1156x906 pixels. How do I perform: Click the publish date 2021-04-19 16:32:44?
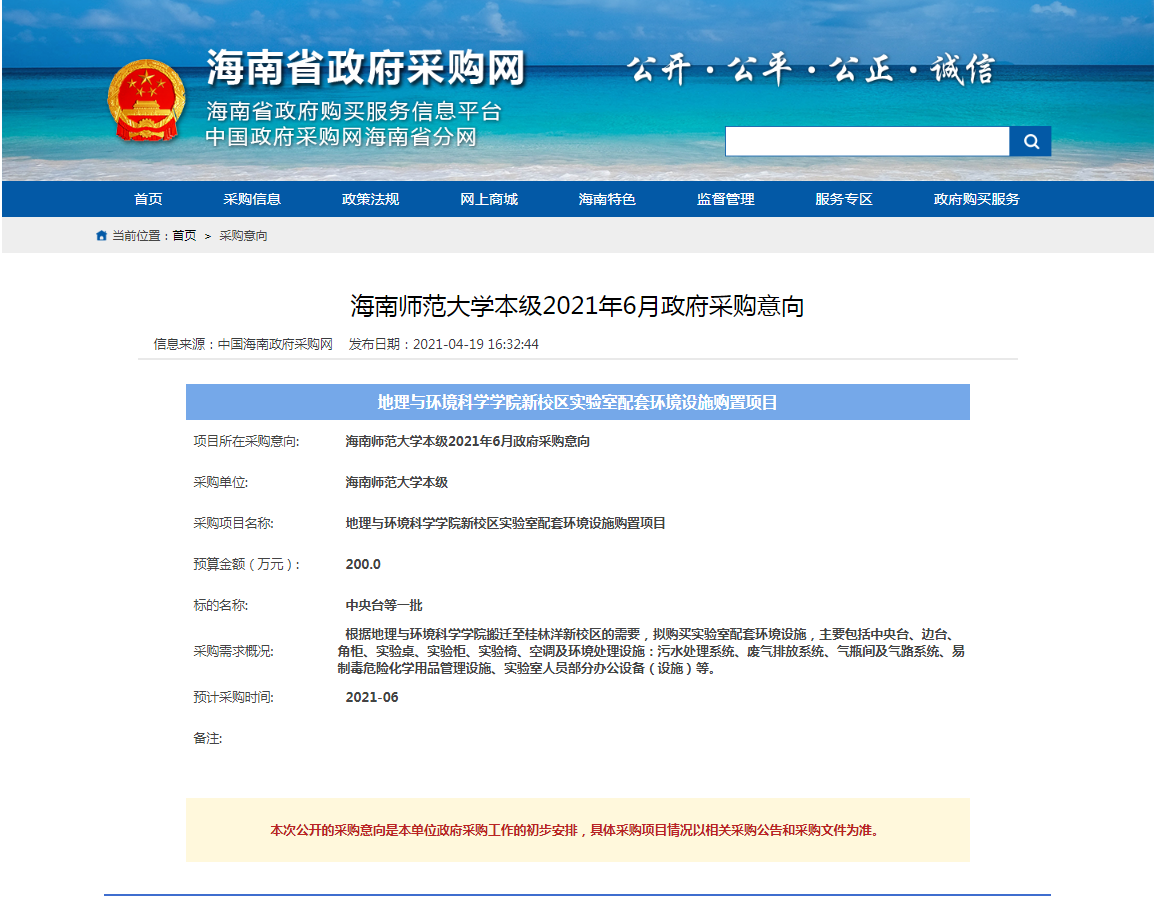476,344
